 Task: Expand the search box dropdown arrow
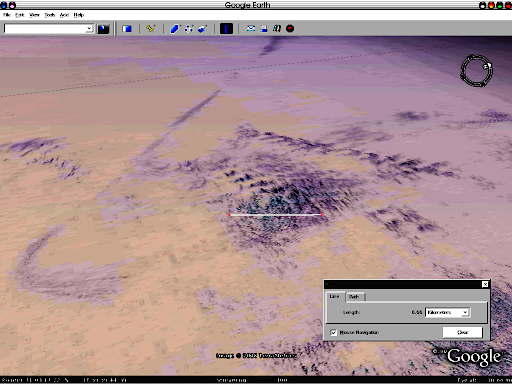[x=89, y=29]
